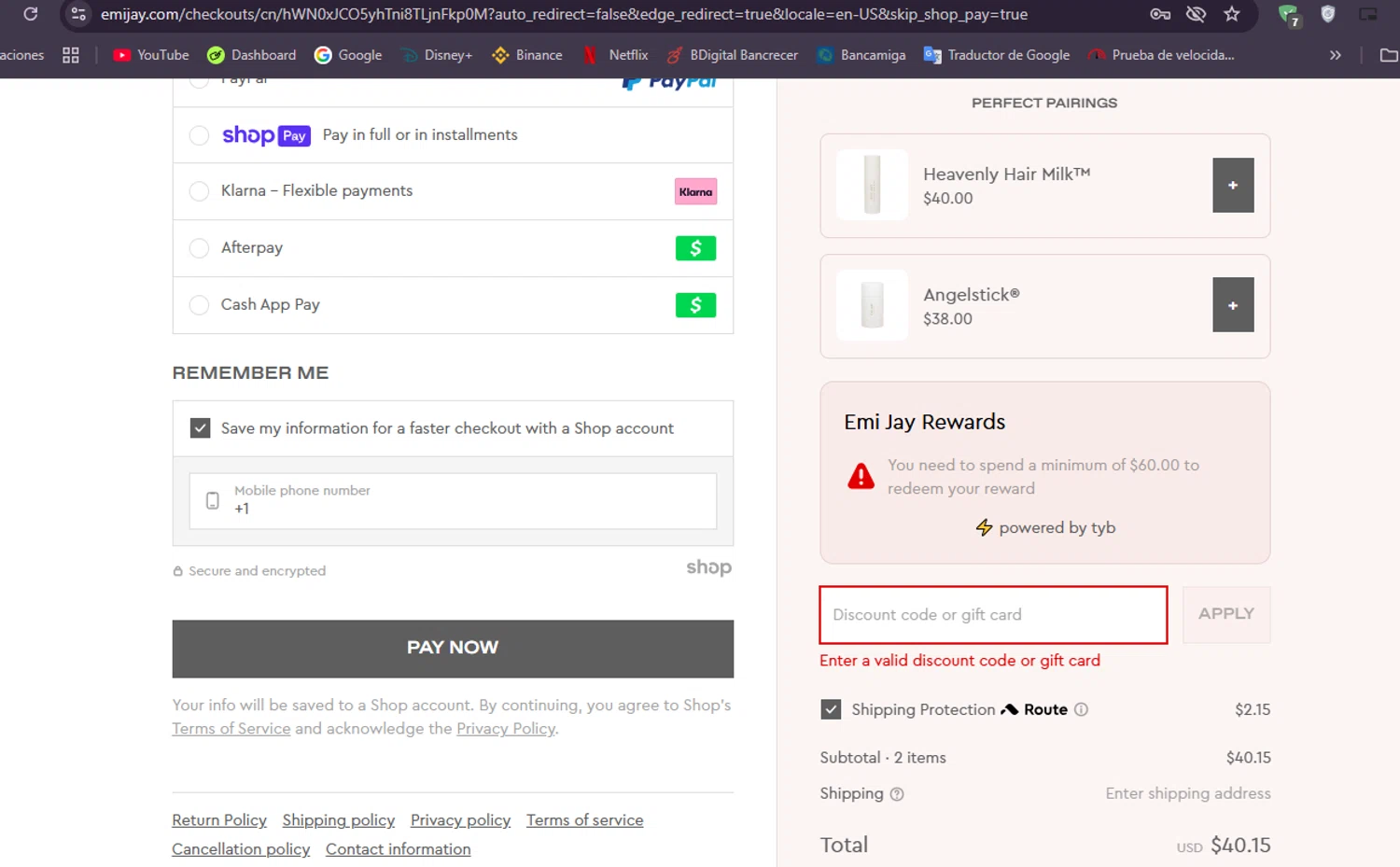Image resolution: width=1400 pixels, height=867 pixels.
Task: Click the Angelstick product thumbnail
Action: (x=872, y=305)
